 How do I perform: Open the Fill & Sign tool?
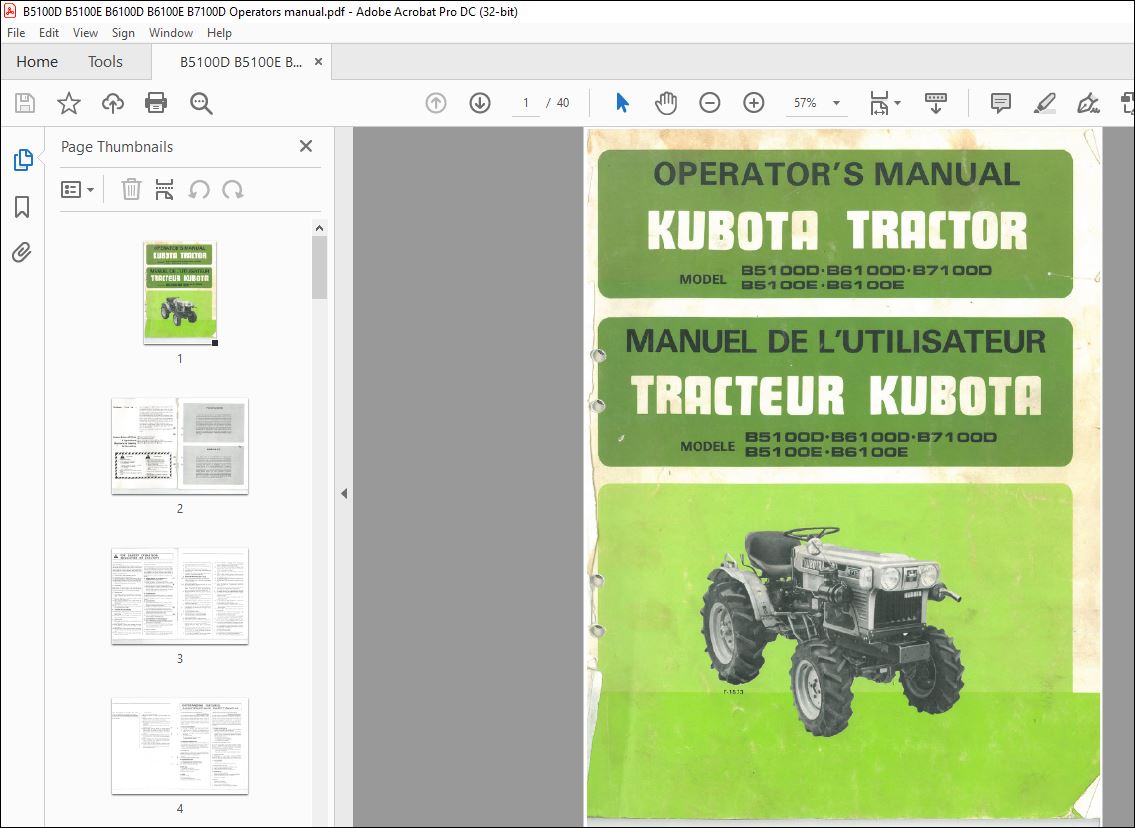pos(1088,104)
